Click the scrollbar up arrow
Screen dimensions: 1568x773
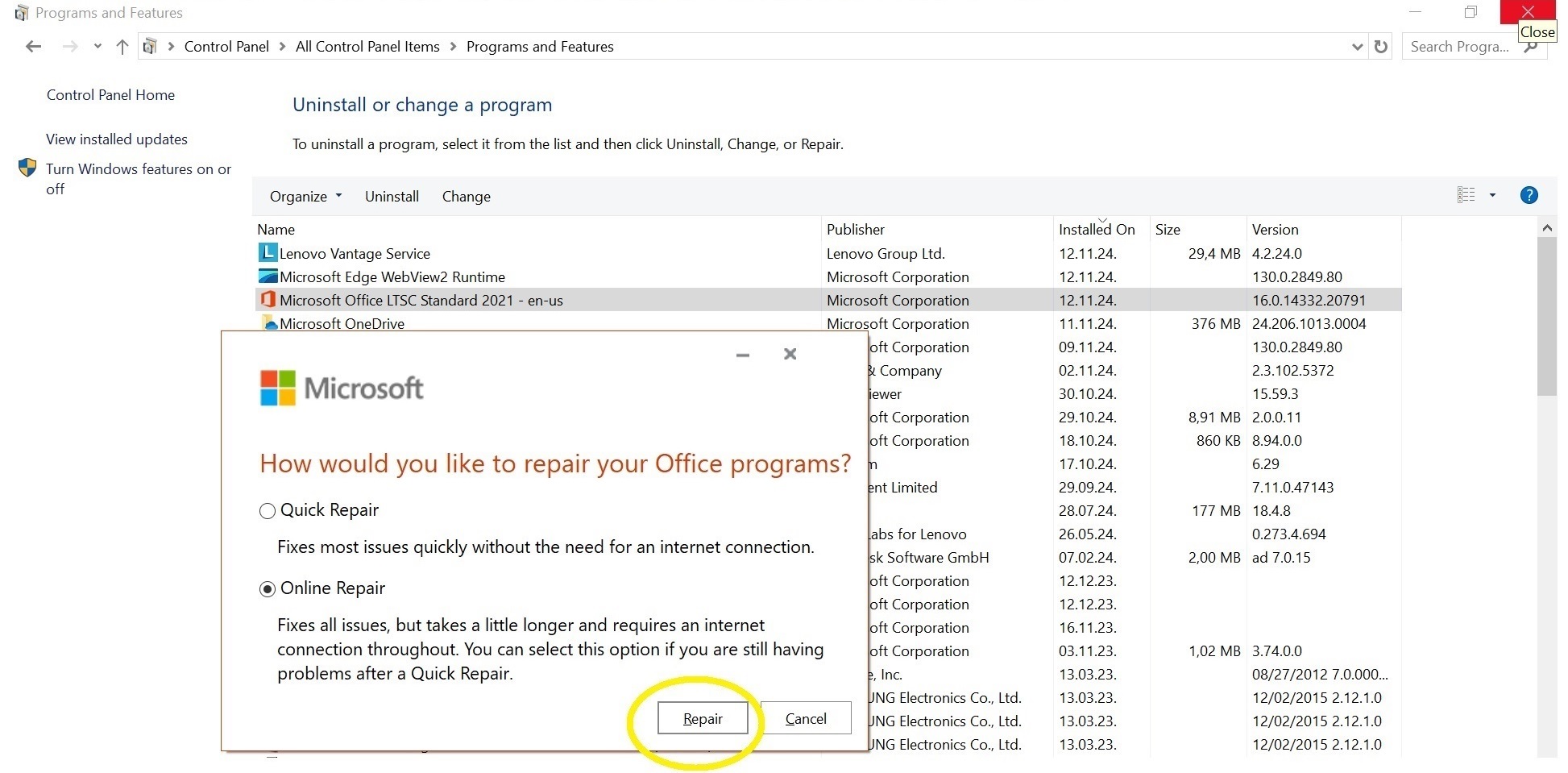1546,228
